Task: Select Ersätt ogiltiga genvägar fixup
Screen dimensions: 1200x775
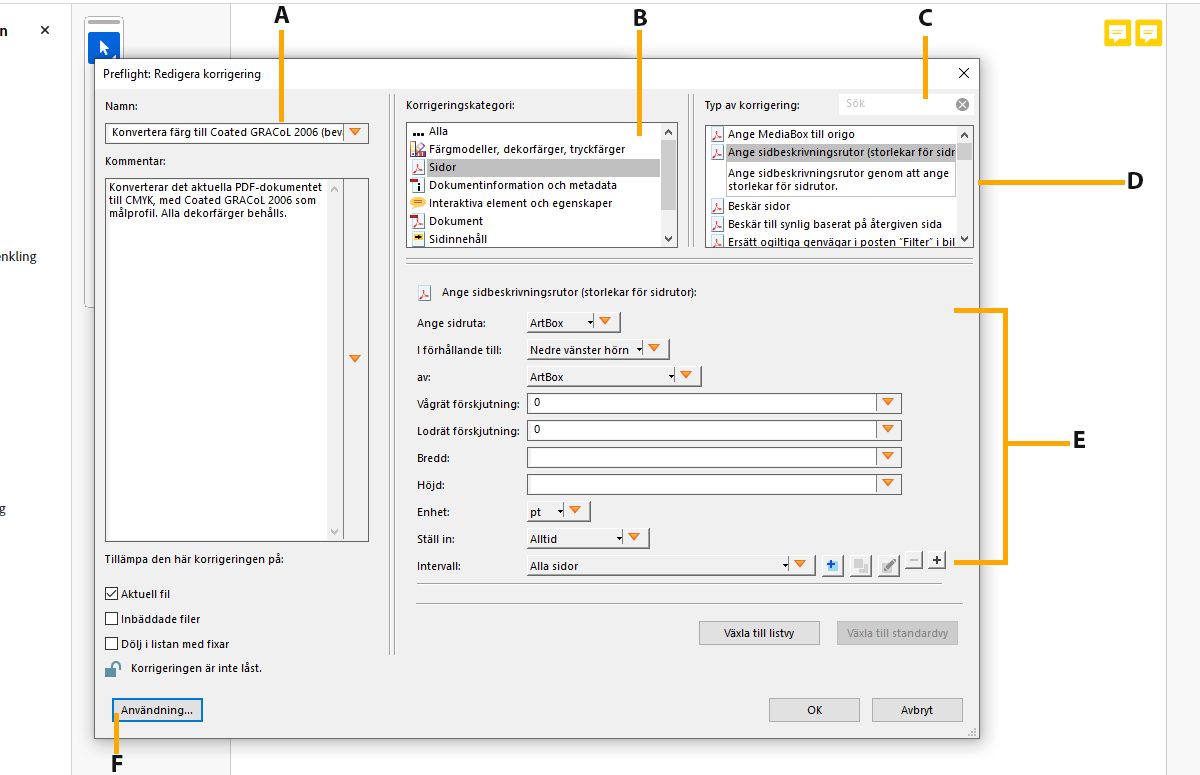Action: pyautogui.click(x=832, y=241)
